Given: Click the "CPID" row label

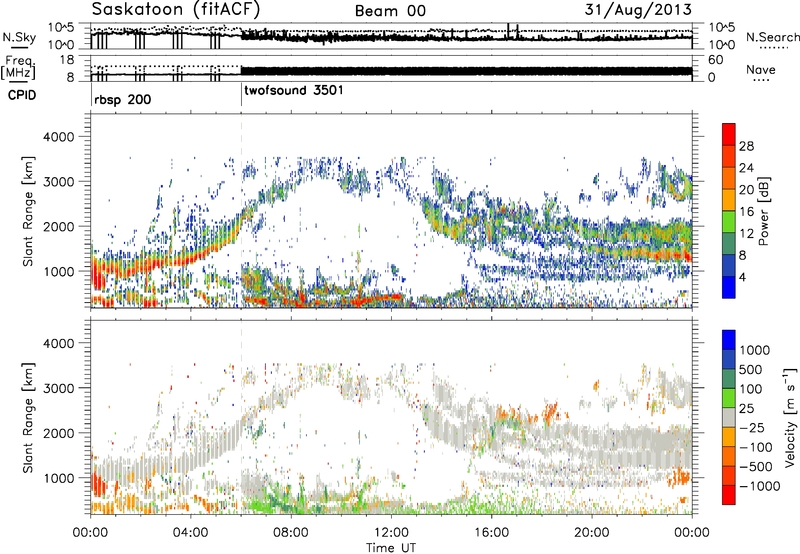Looking at the screenshot, I should (x=22, y=95).
